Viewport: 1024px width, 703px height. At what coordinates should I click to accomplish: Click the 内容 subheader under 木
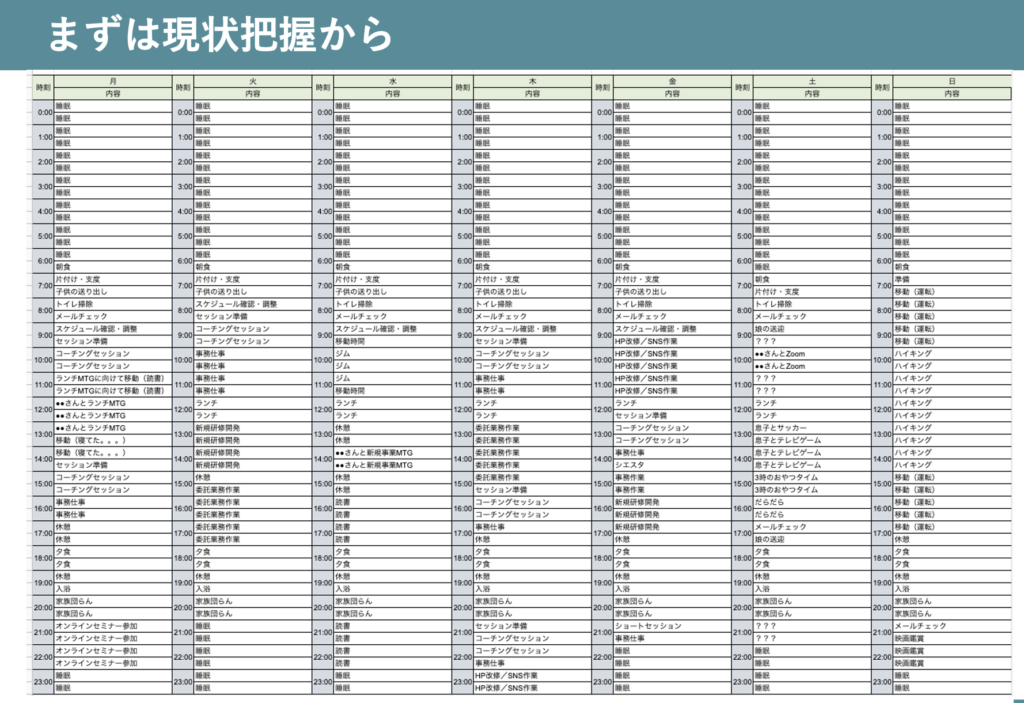pyautogui.click(x=532, y=94)
